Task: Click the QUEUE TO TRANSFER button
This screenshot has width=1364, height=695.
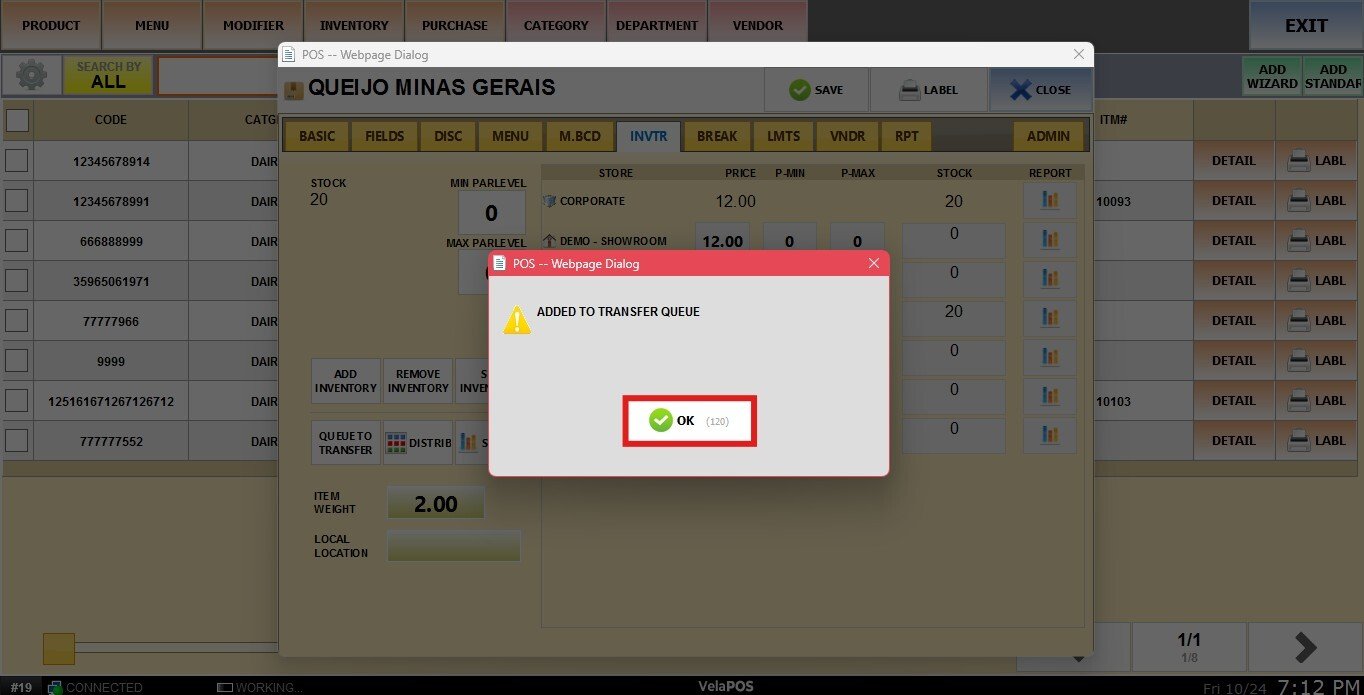Action: (x=345, y=443)
